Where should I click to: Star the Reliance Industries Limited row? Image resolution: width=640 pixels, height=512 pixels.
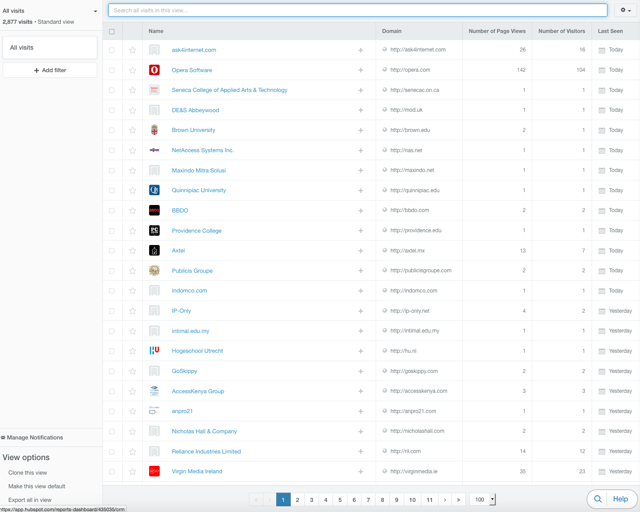[x=132, y=452]
